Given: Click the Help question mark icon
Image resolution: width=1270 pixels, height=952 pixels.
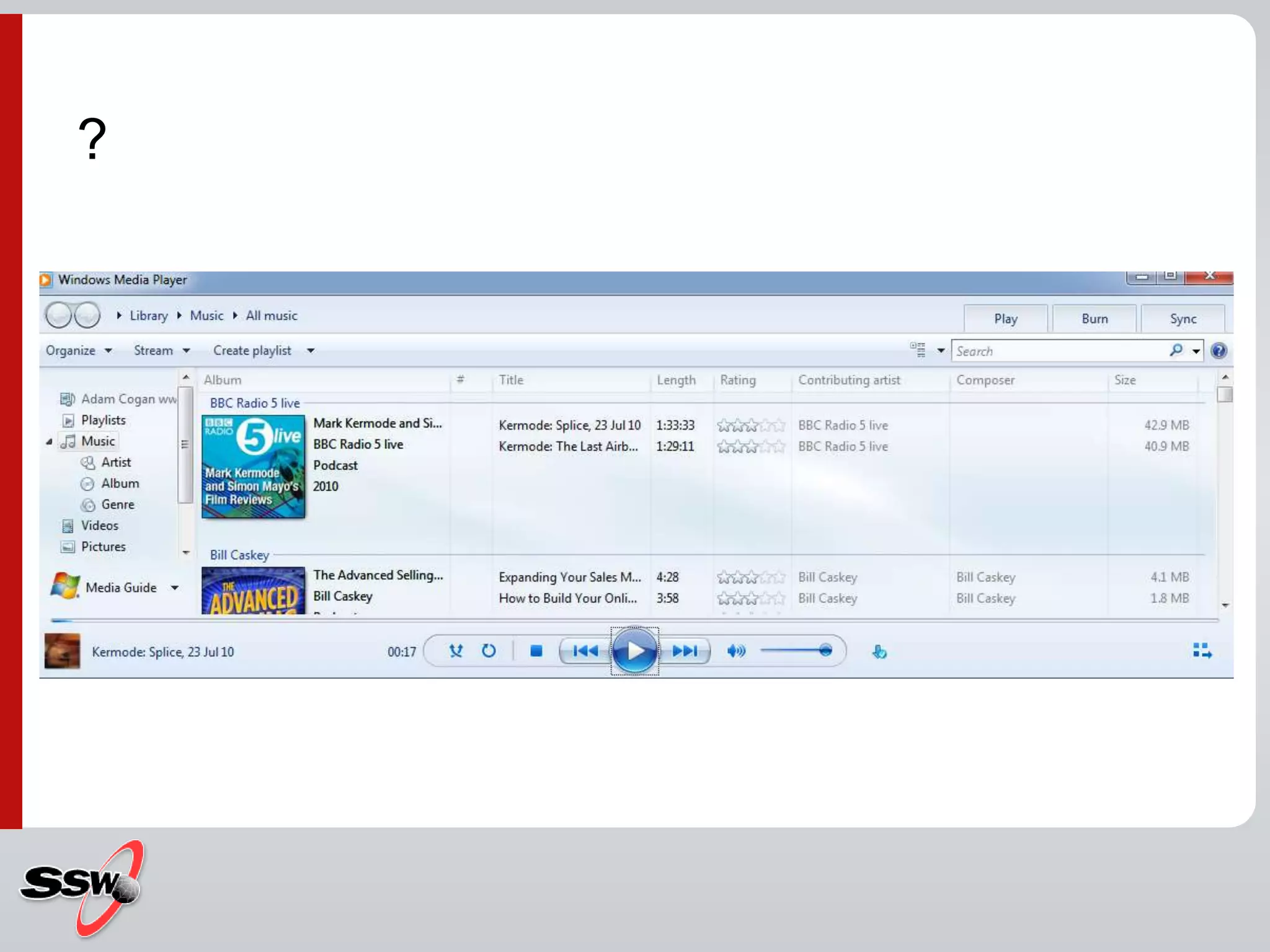Looking at the screenshot, I should (1219, 351).
